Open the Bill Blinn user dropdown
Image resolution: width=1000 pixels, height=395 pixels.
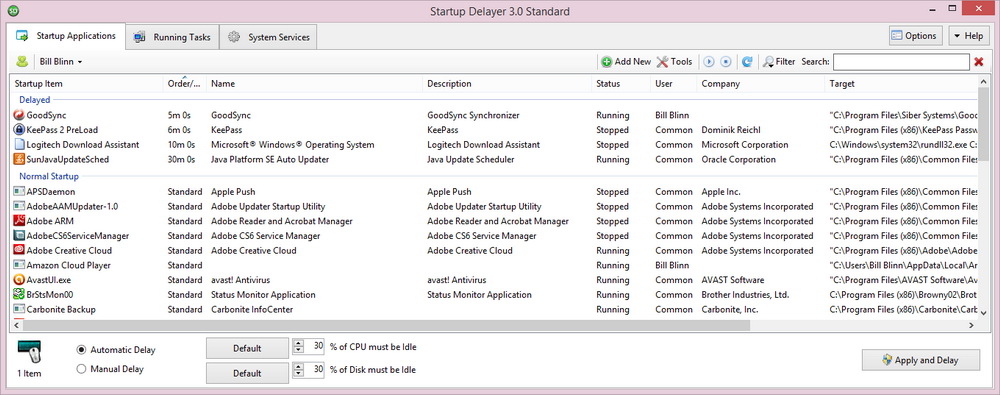[x=61, y=62]
